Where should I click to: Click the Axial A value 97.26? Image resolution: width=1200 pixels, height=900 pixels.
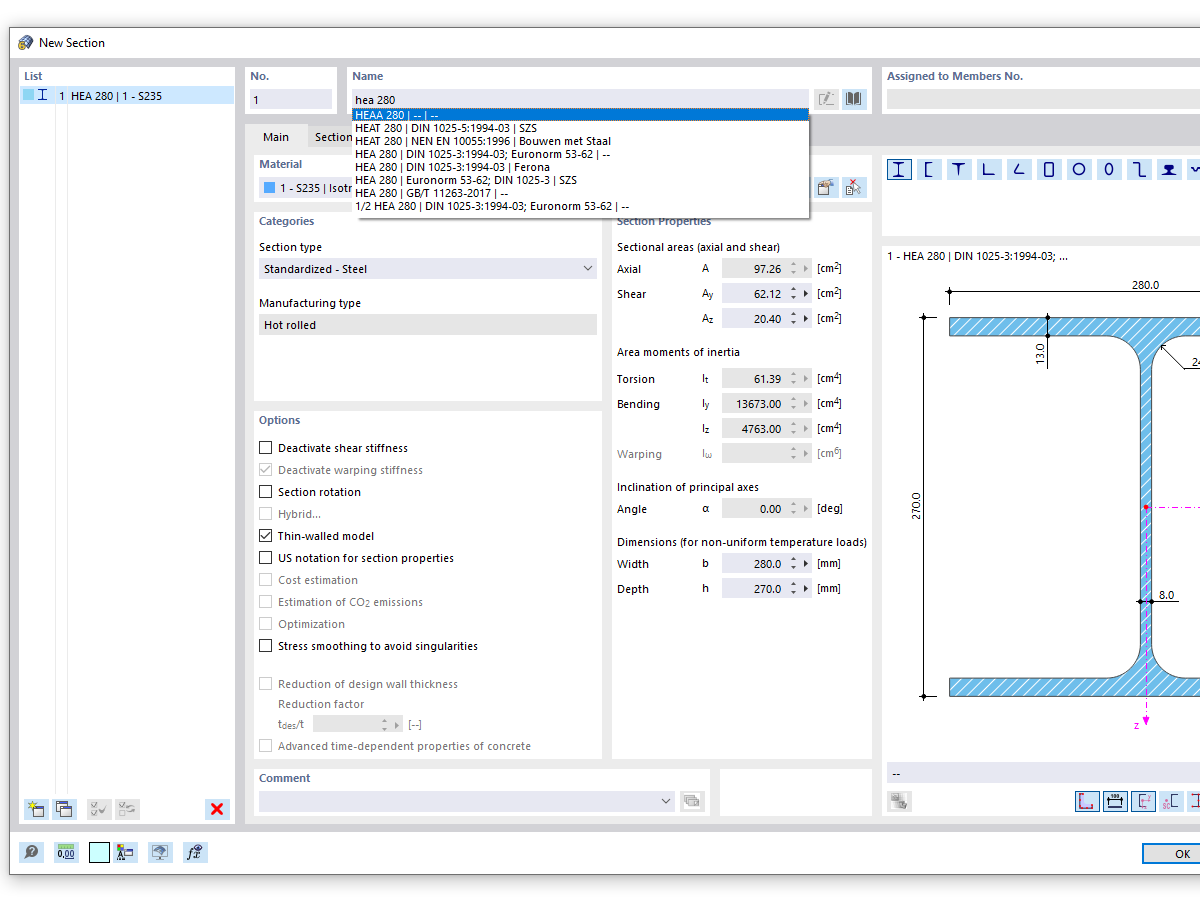[755, 269]
